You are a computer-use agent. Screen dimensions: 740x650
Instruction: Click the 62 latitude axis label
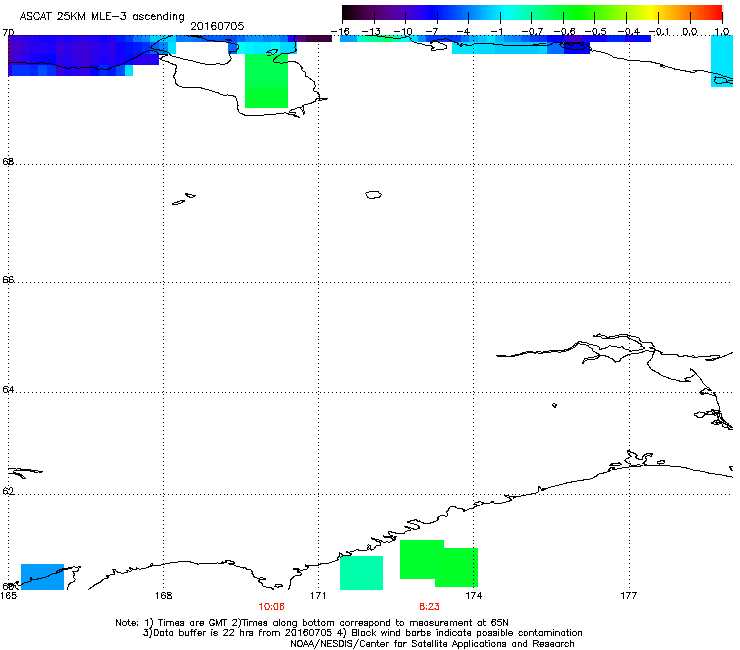(x=8, y=491)
